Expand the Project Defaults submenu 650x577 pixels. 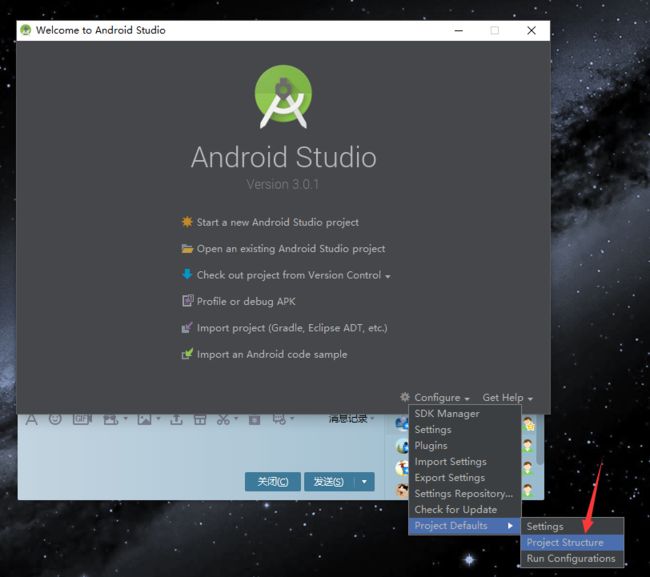coord(465,526)
